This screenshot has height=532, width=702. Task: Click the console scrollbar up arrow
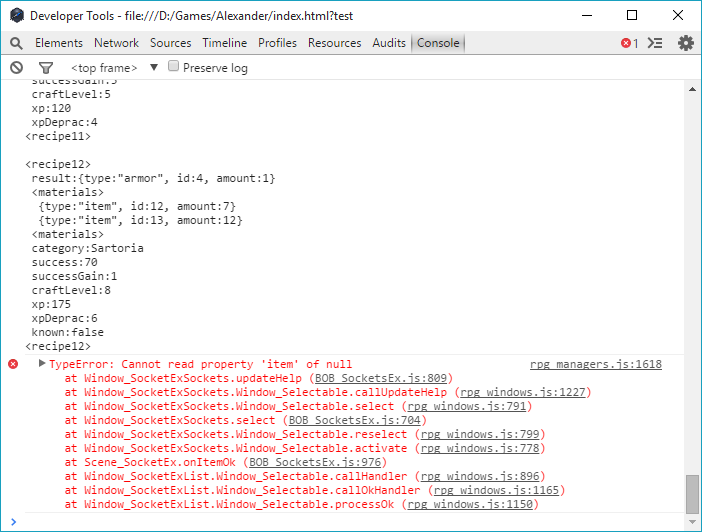tap(692, 89)
